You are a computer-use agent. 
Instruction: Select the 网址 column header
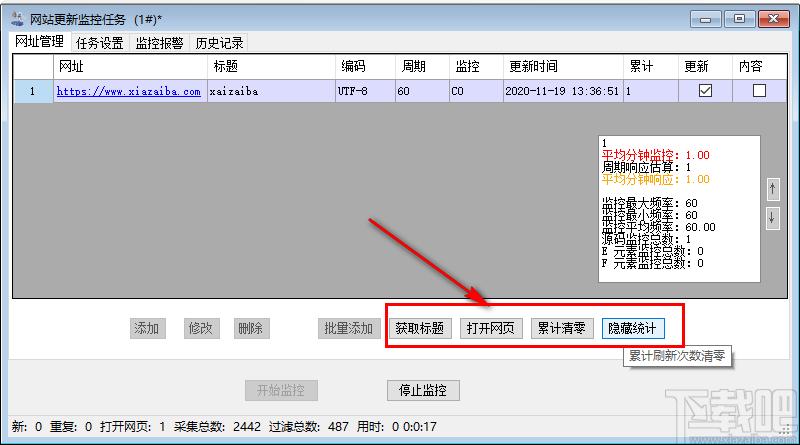(130, 66)
